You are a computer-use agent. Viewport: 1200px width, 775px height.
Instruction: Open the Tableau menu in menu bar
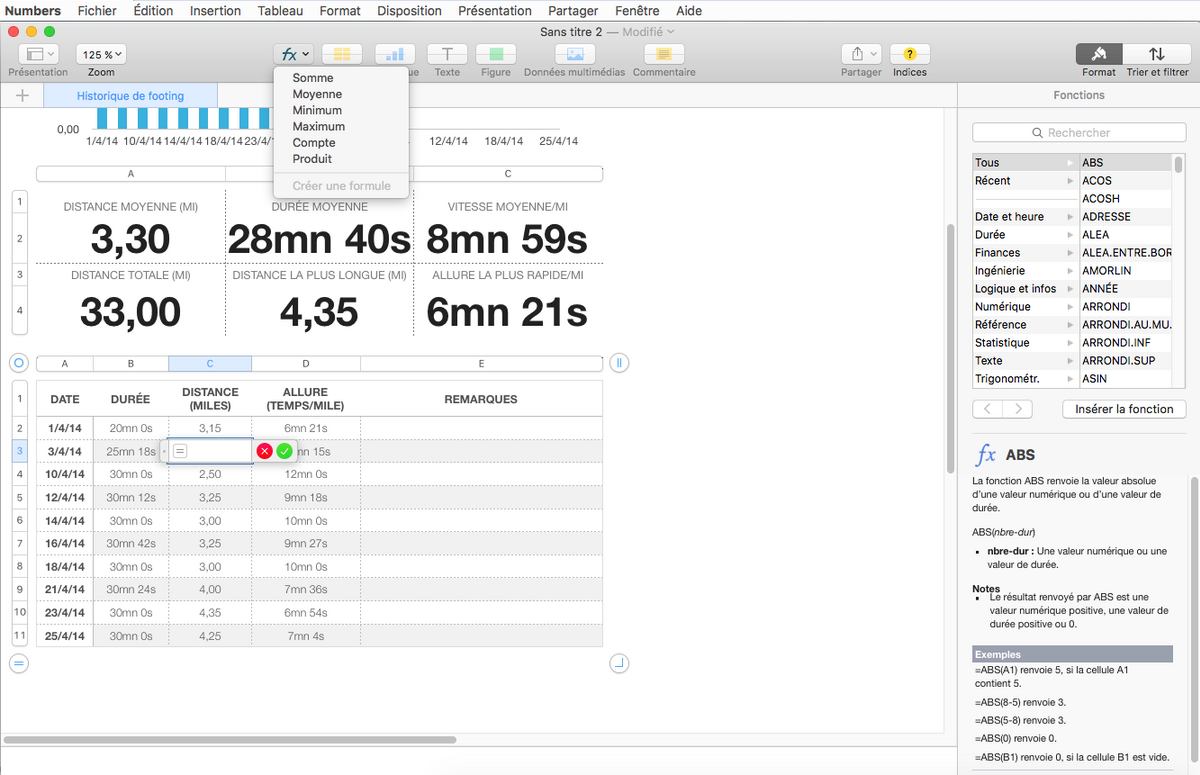pyautogui.click(x=280, y=11)
